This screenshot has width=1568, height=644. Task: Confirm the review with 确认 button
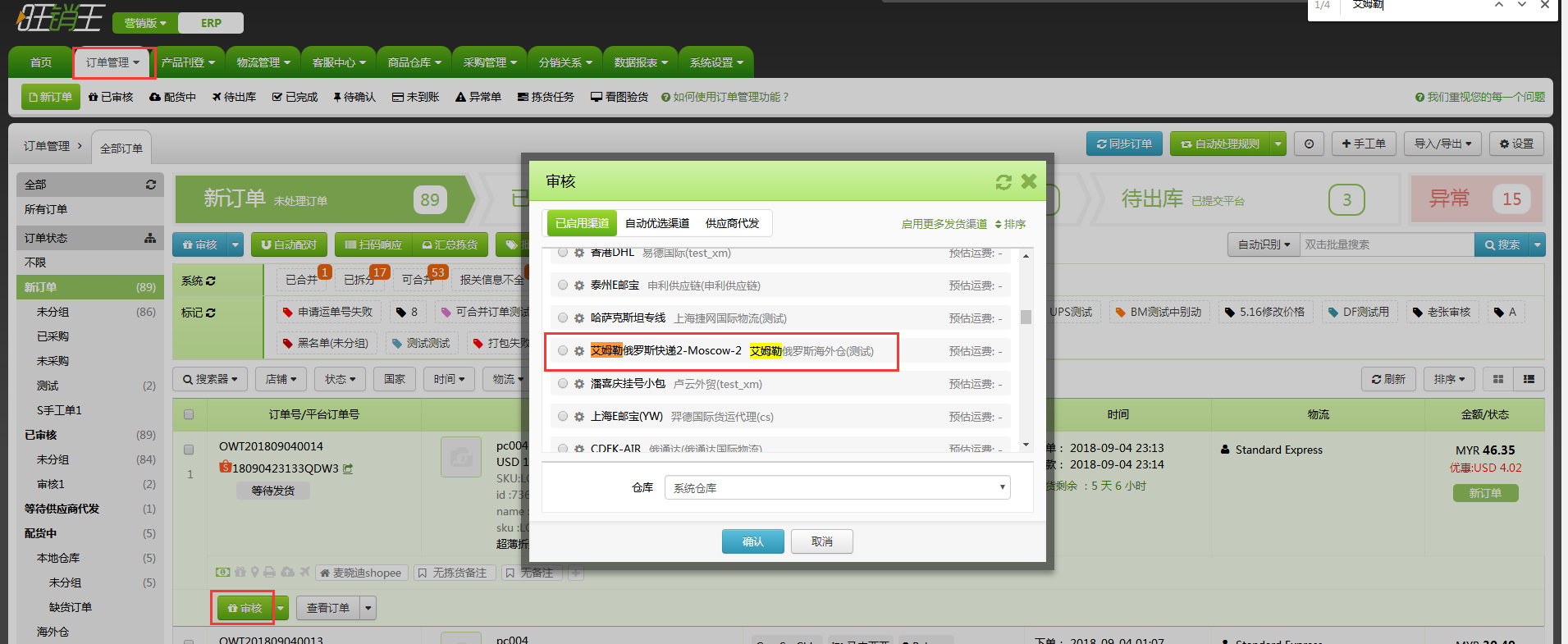pyautogui.click(x=753, y=541)
